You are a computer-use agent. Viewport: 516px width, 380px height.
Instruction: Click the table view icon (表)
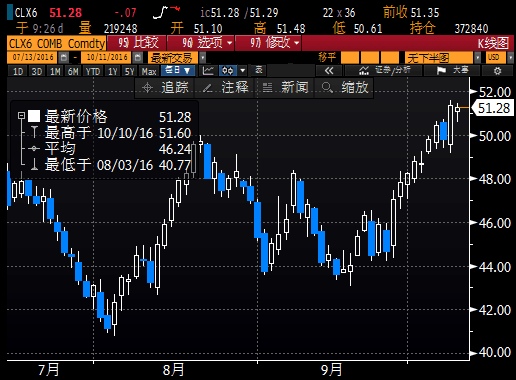259,71
